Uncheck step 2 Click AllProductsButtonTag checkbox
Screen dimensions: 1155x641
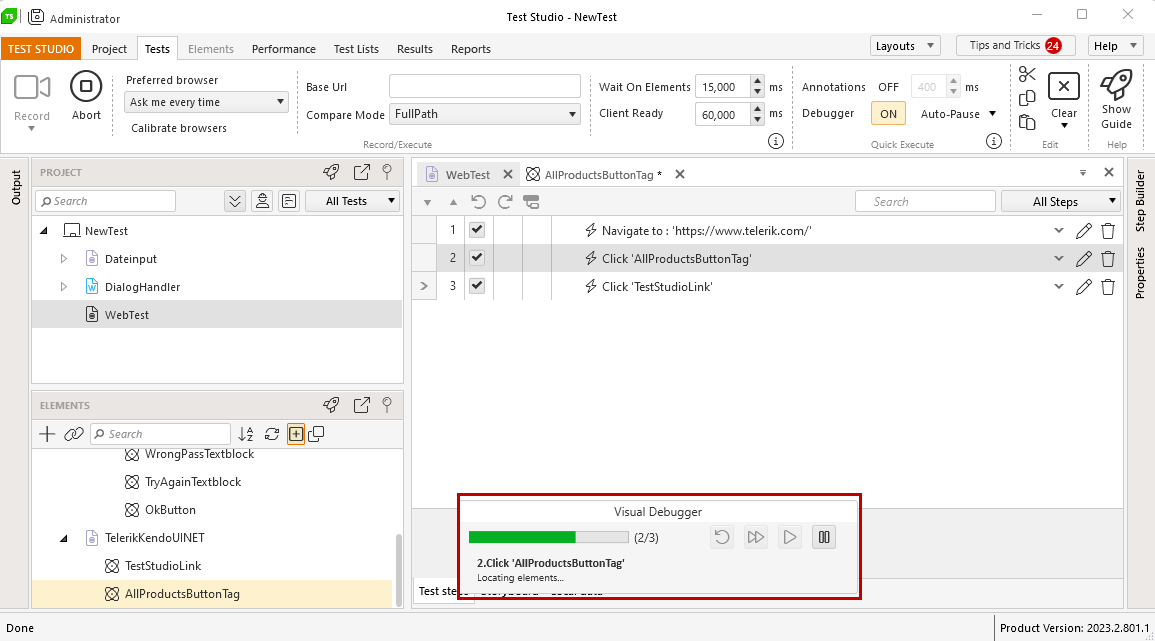[477, 258]
